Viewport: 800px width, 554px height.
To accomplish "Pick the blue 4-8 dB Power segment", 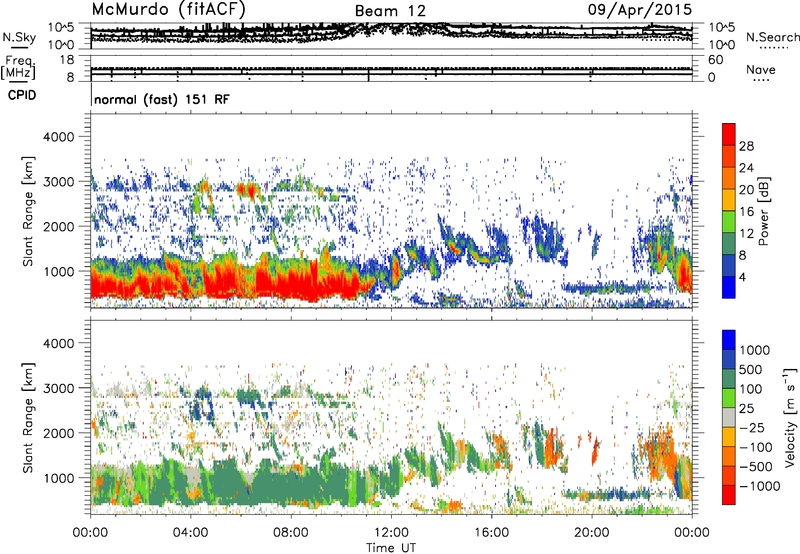I will click(x=729, y=266).
